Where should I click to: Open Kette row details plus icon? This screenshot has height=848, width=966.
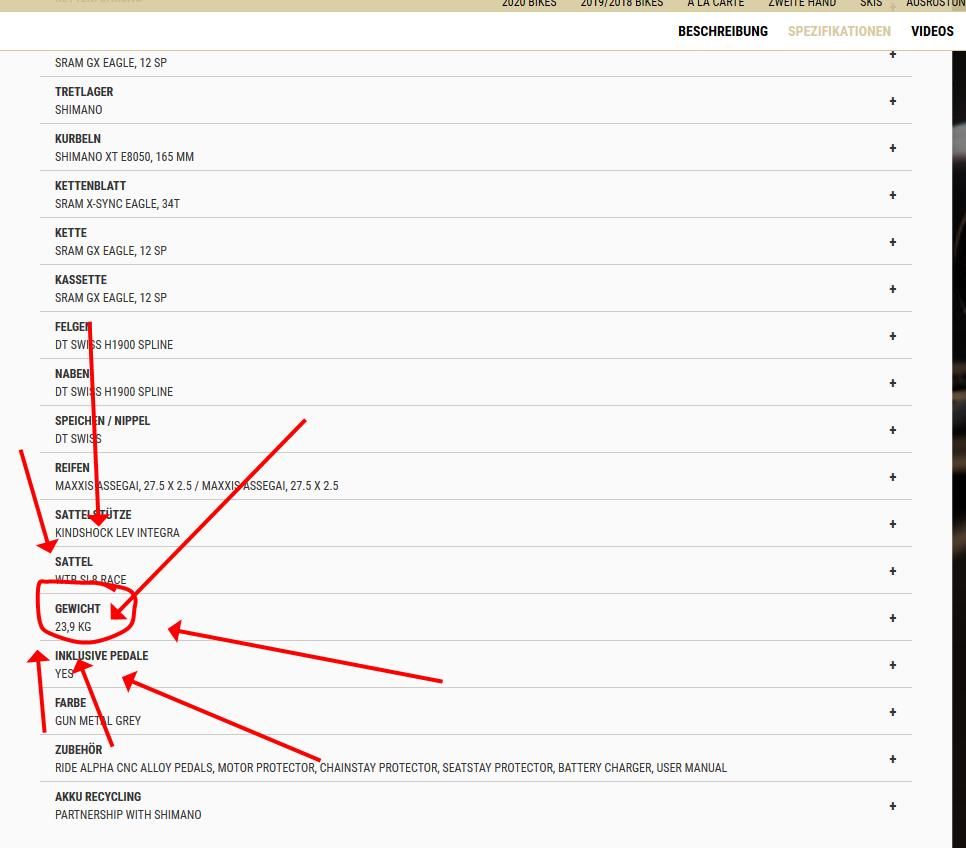click(x=892, y=242)
